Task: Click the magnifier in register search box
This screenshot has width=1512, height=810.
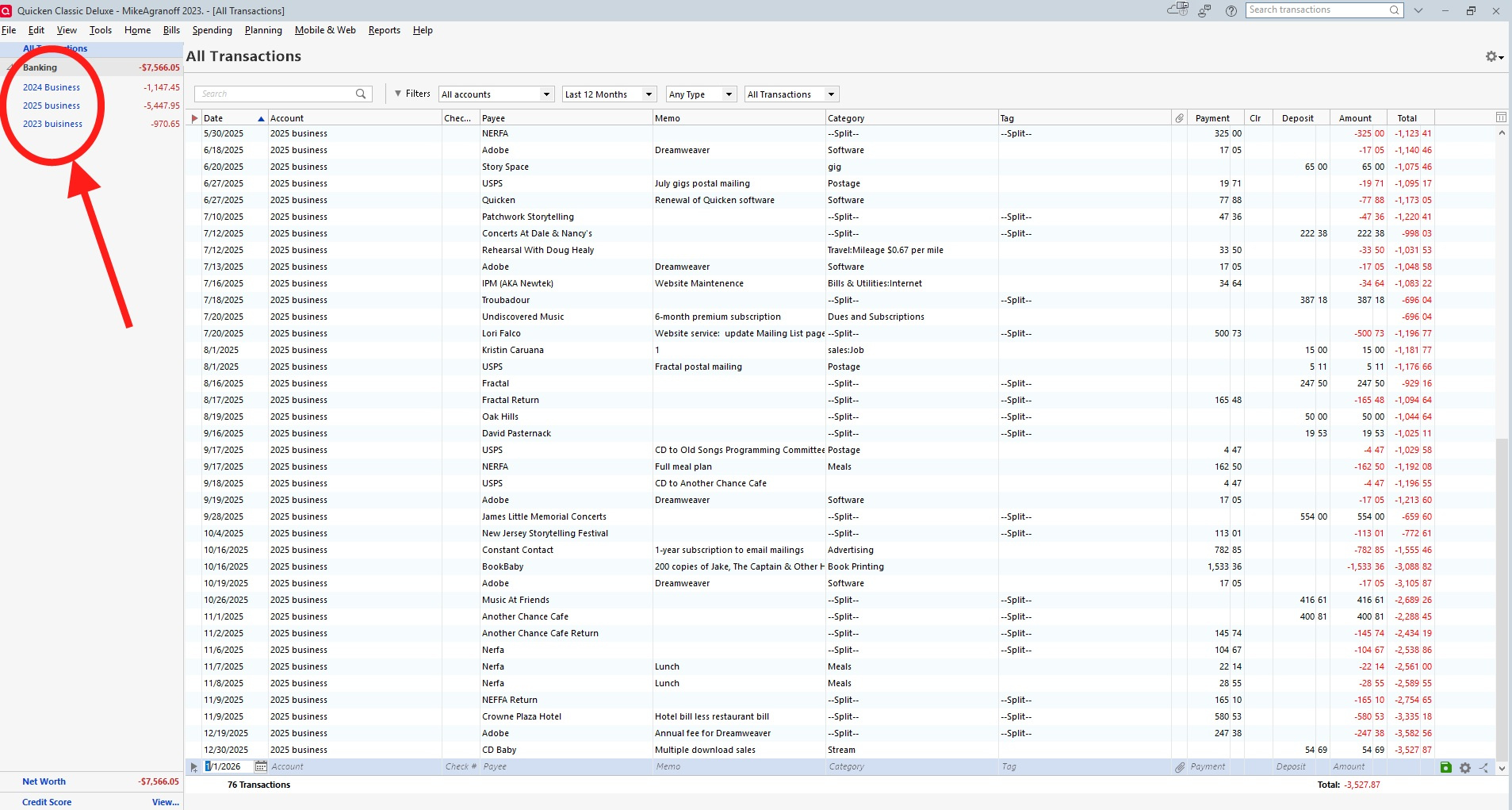Action: tap(361, 94)
